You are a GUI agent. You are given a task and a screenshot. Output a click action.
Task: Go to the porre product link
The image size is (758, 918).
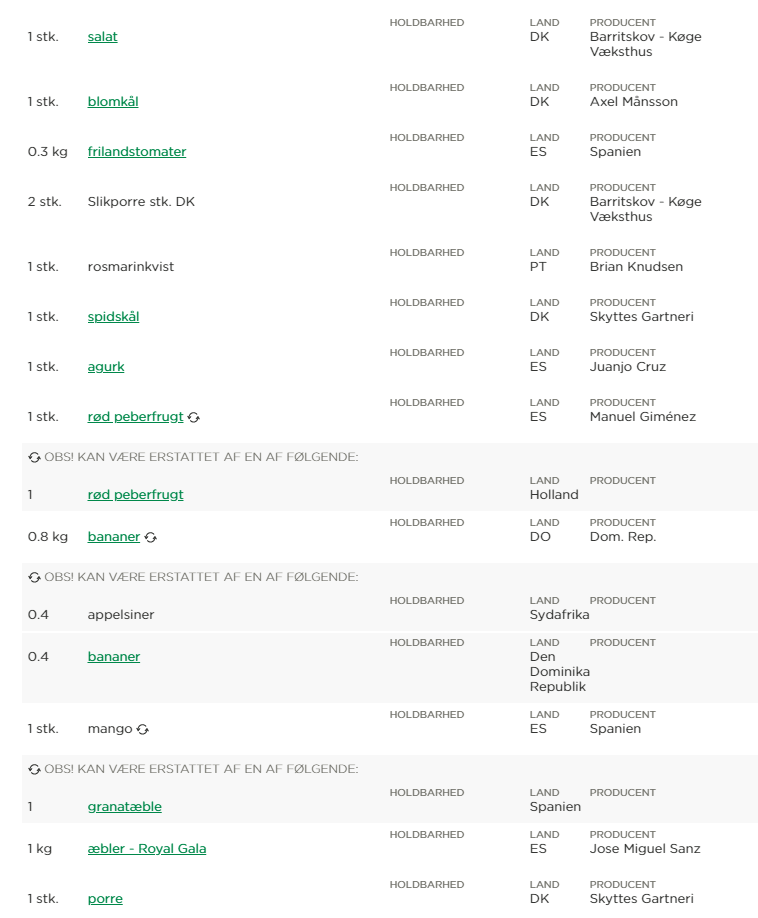click(x=105, y=899)
